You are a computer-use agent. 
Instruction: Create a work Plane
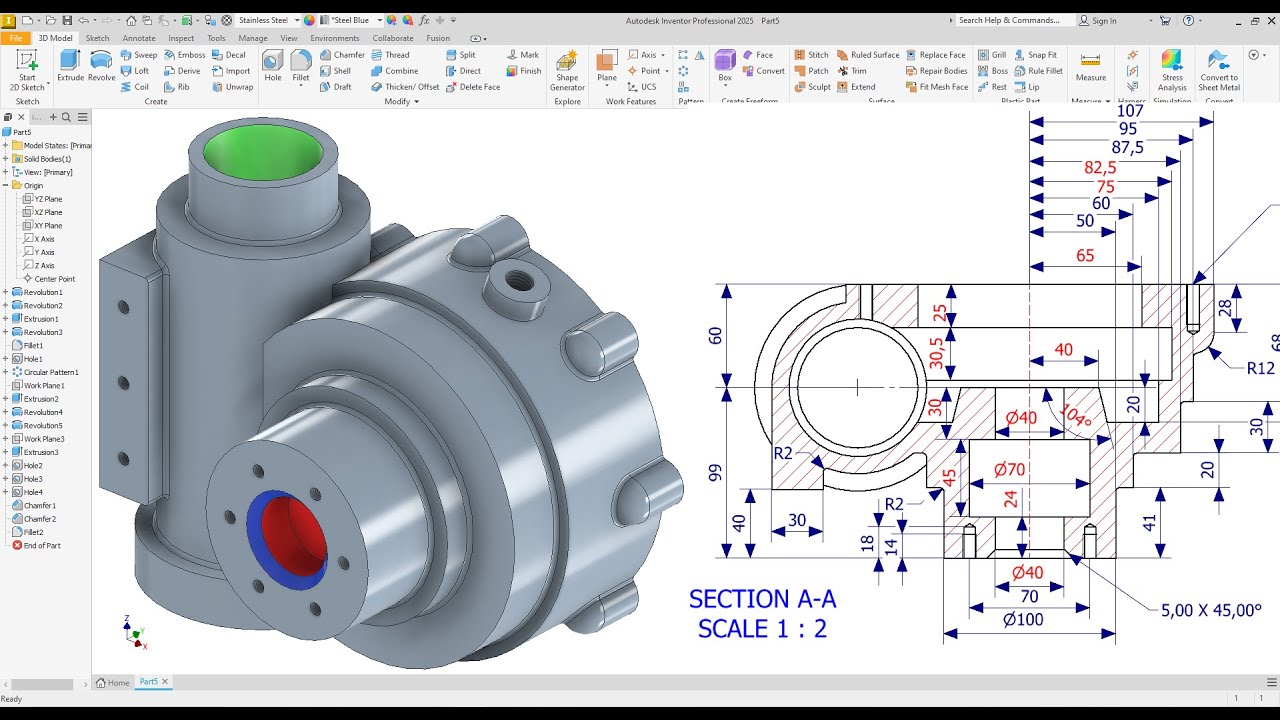607,66
